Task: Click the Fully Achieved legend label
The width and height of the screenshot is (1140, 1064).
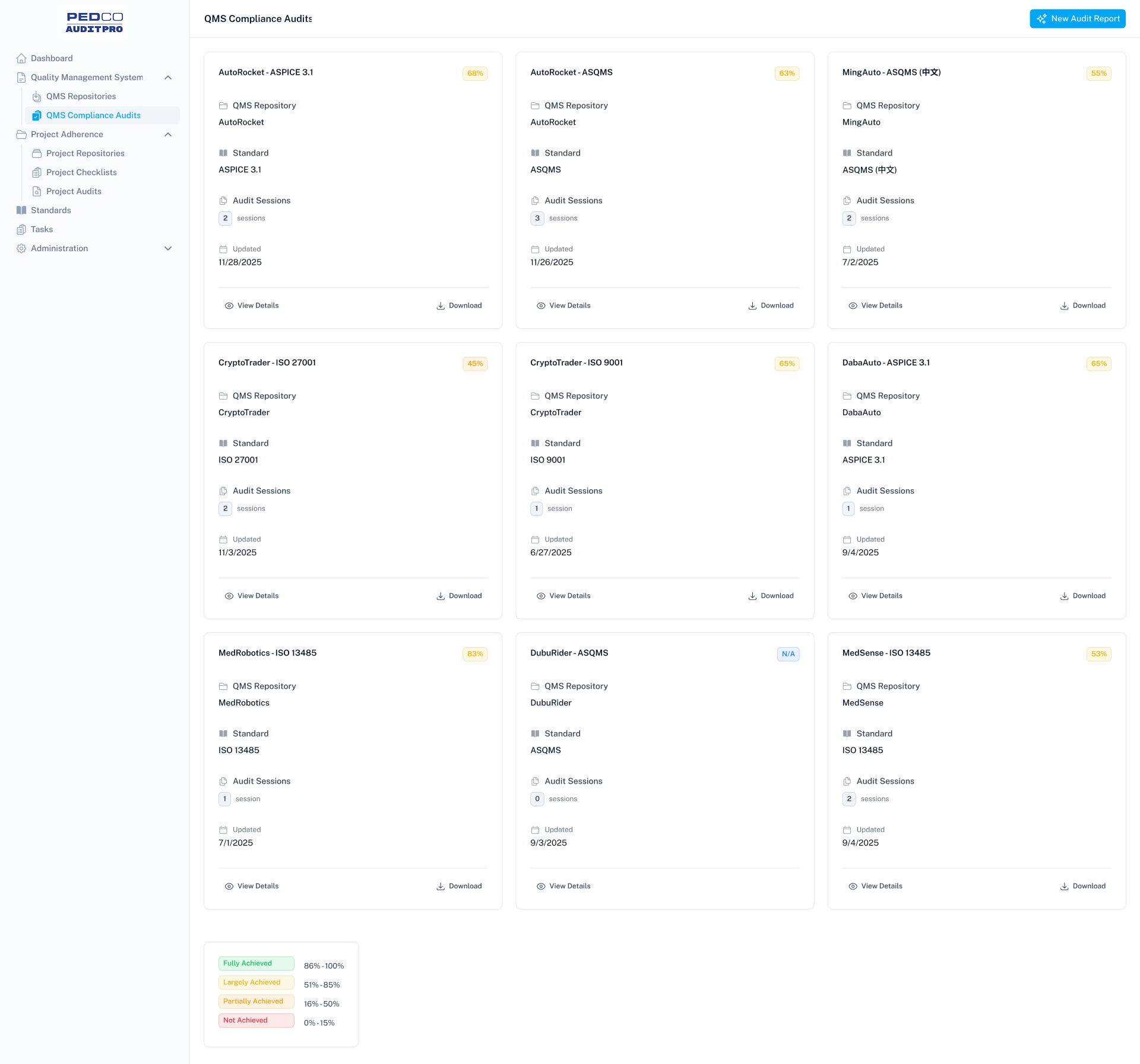Action: (256, 964)
